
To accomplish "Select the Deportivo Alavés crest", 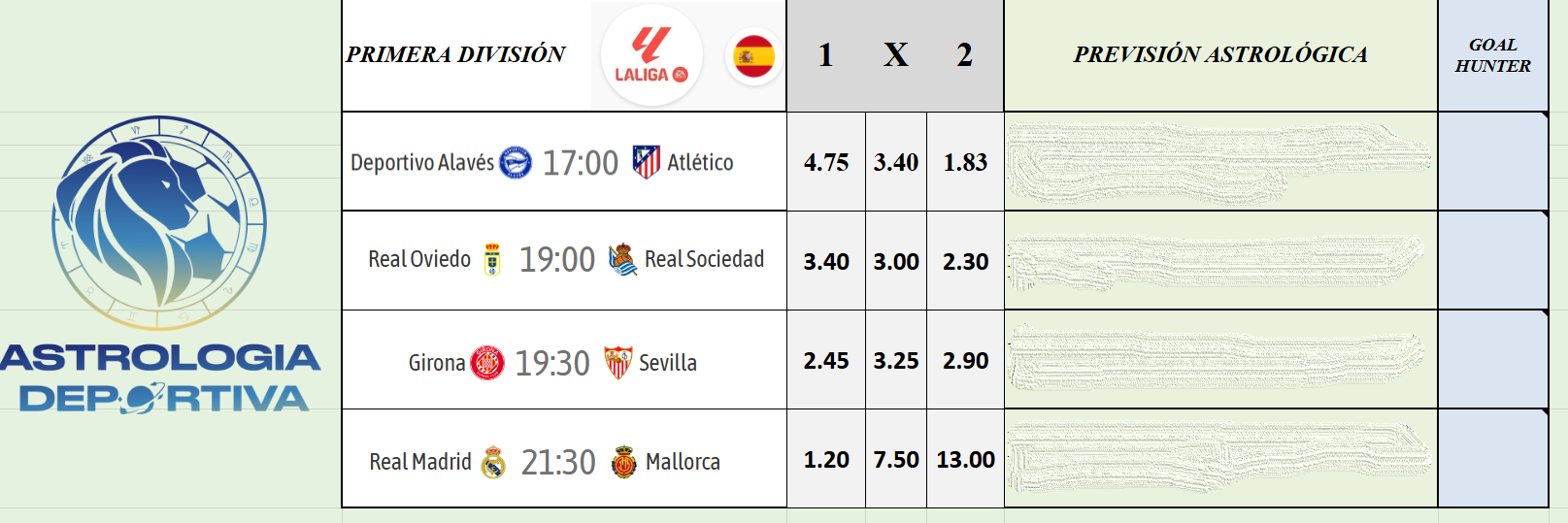I will tap(516, 162).
